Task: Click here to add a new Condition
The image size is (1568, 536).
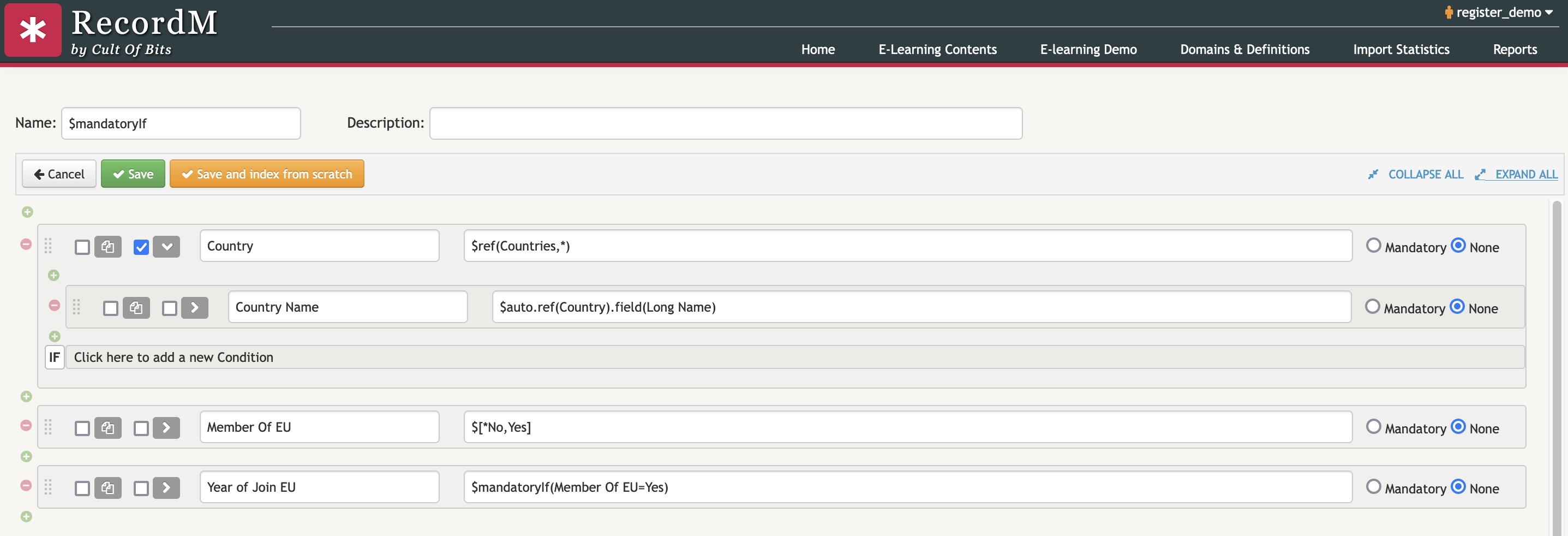Action: coord(795,357)
